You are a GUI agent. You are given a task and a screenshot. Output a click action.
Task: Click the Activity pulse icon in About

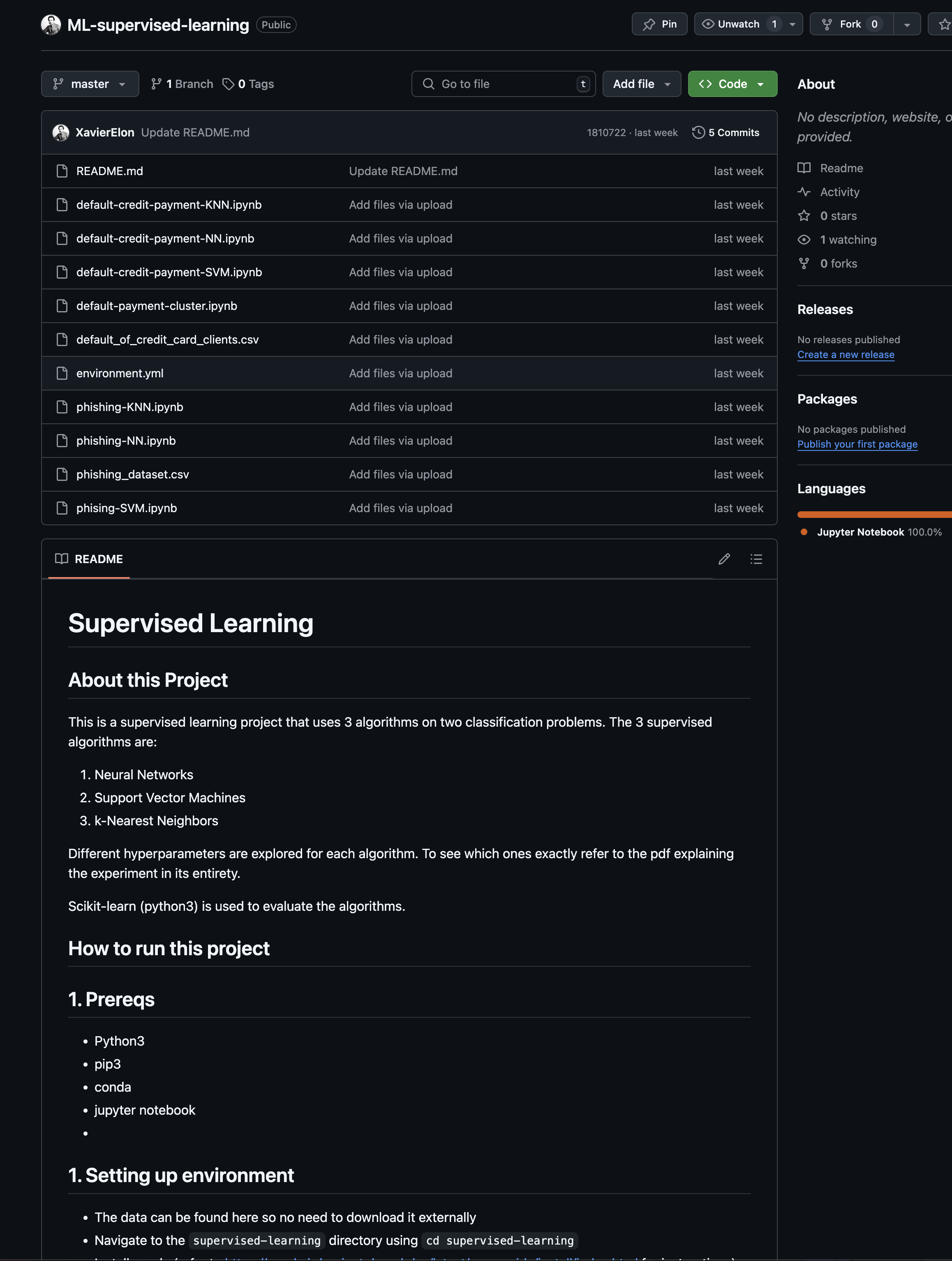pyautogui.click(x=804, y=192)
